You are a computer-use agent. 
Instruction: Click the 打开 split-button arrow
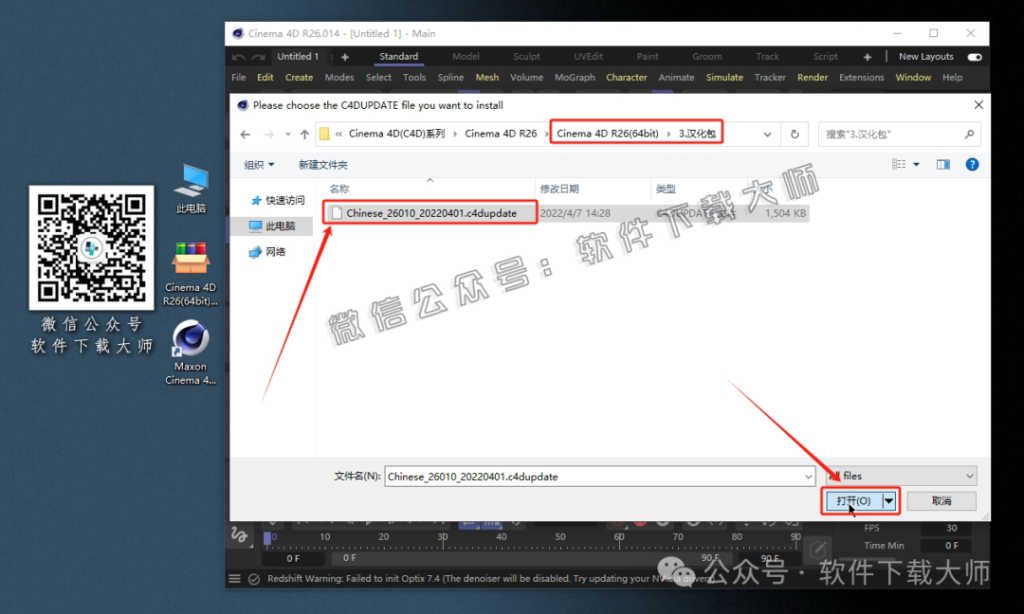click(888, 500)
